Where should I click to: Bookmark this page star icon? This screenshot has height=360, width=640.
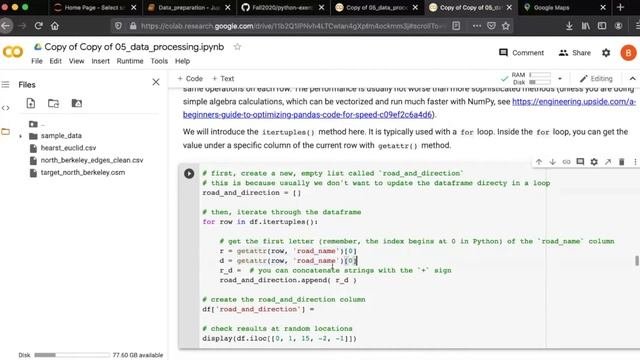(506, 26)
